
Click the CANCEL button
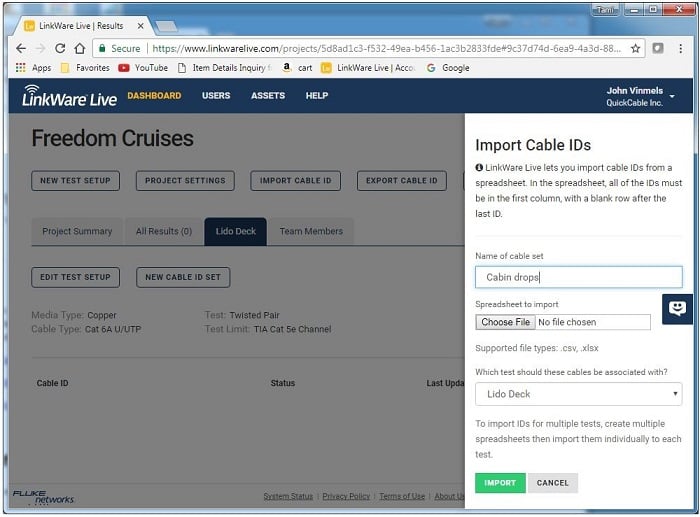[x=553, y=483]
